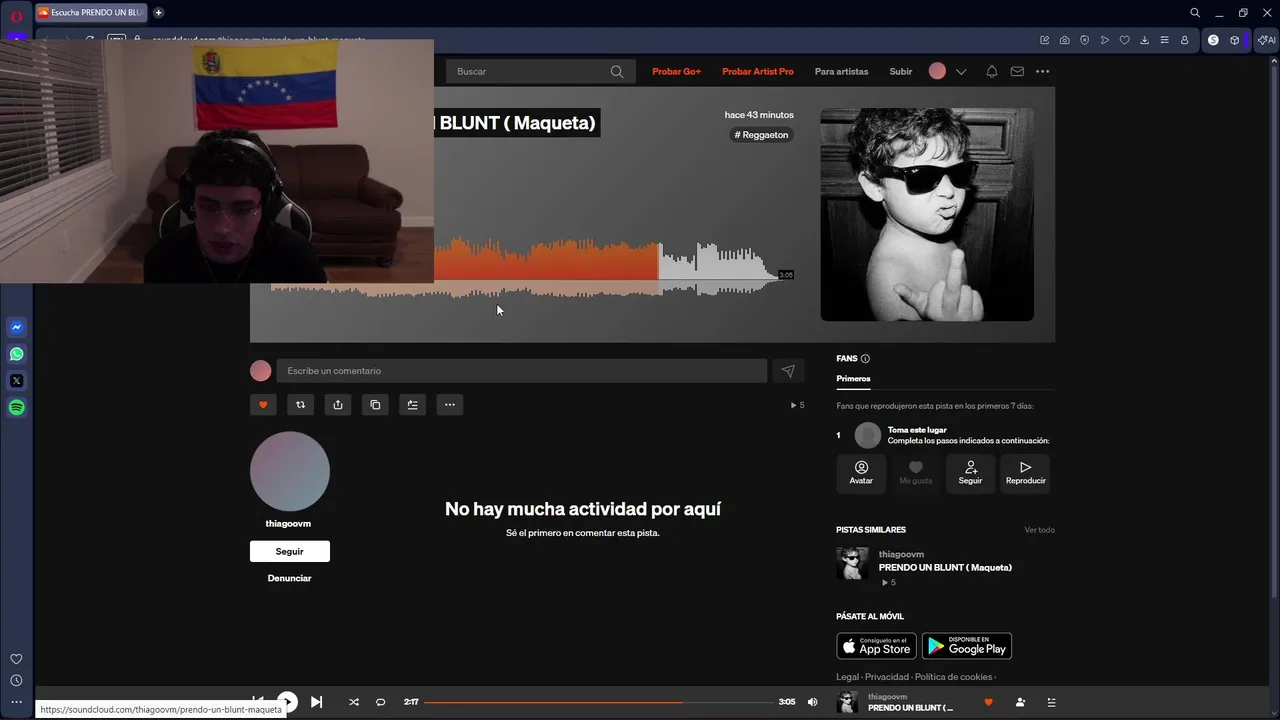Image resolution: width=1280 pixels, height=720 pixels.
Task: Select the Primeros tab under Fans
Action: 853,379
